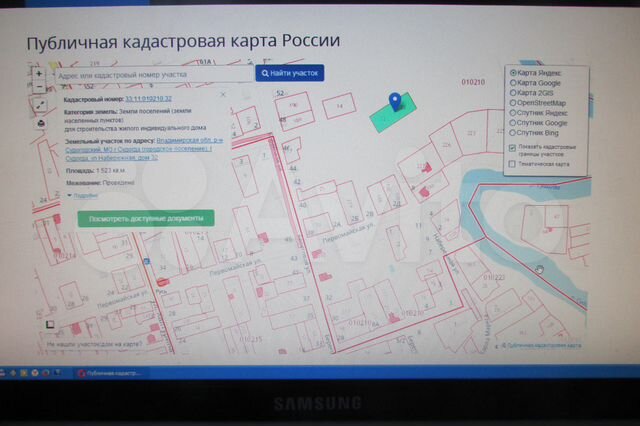Click the measure distance ruler tool icon
640x426 pixels.
pos(40,105)
